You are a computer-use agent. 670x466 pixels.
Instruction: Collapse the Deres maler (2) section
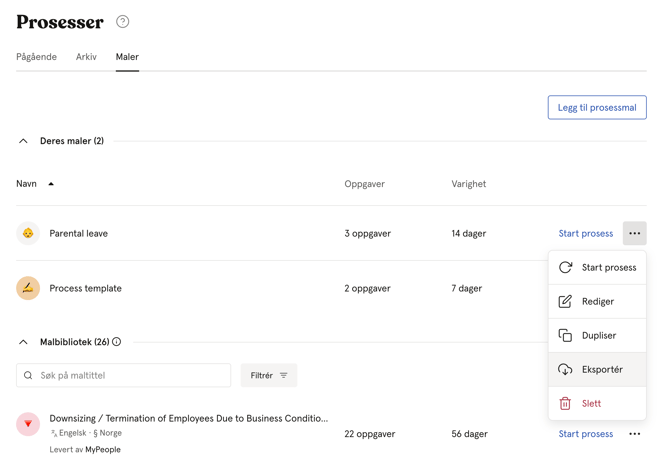pyautogui.click(x=24, y=141)
